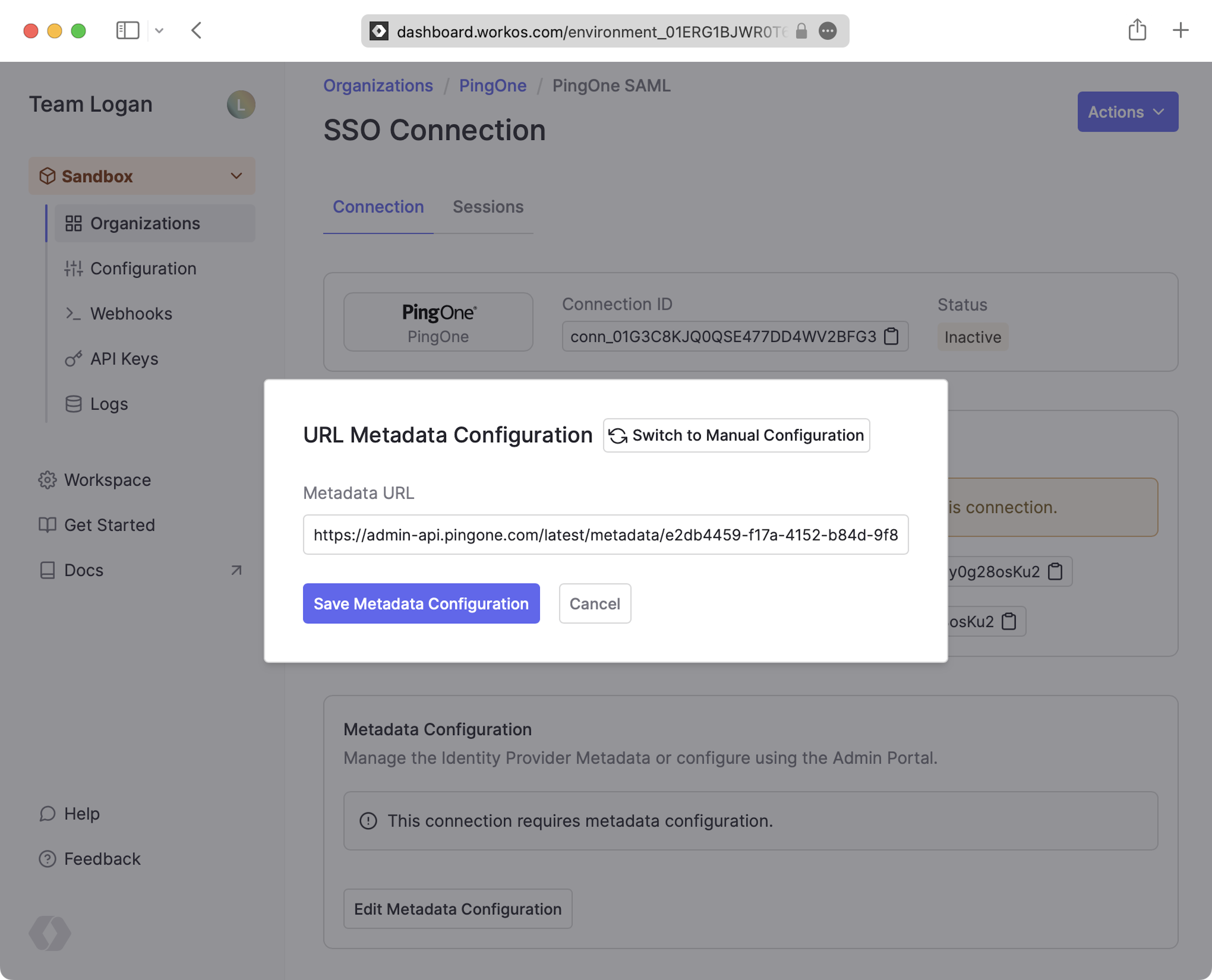Click the Team Logan avatar icon

[x=241, y=105]
